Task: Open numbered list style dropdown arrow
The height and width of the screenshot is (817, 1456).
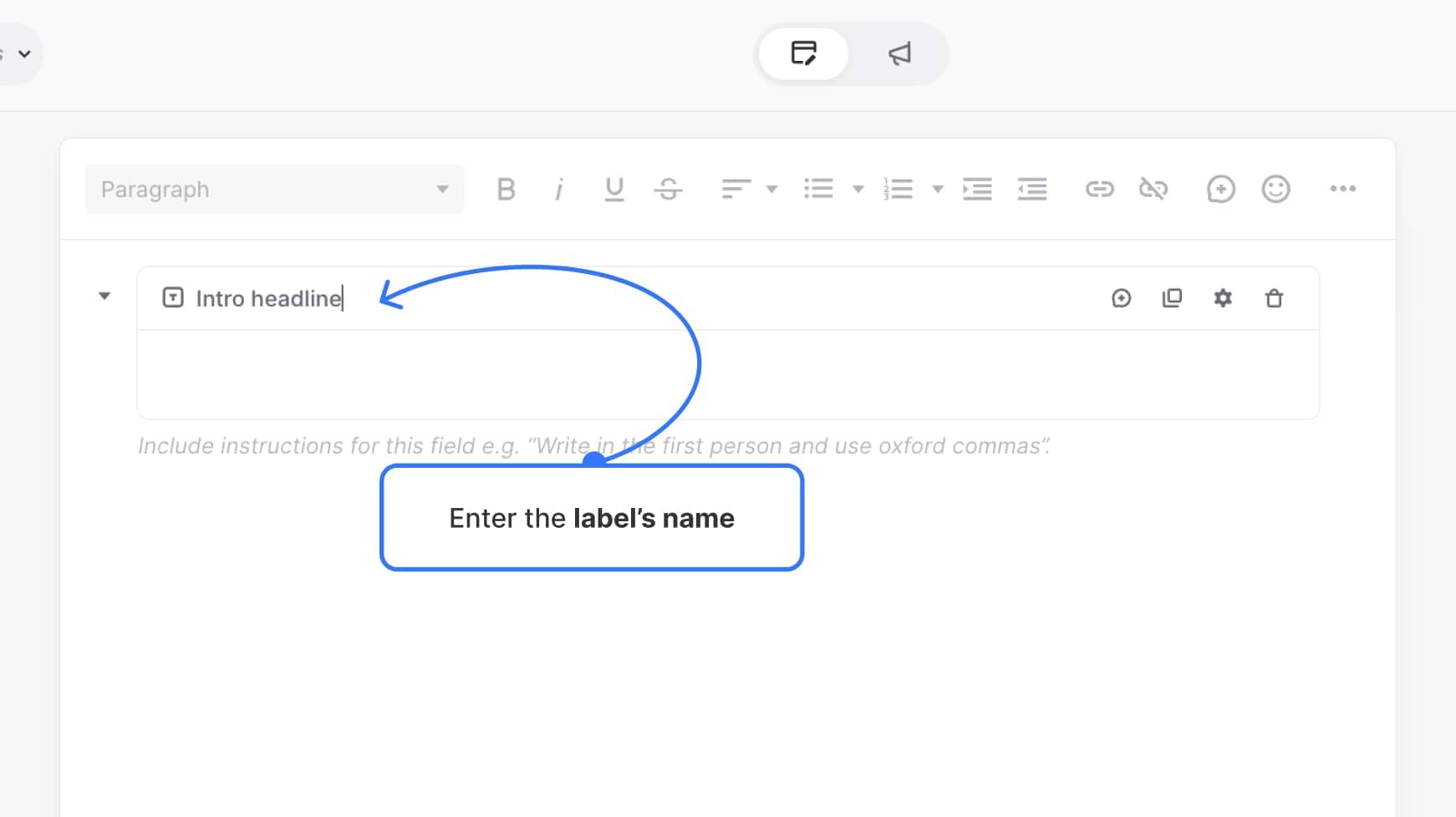Action: (938, 190)
